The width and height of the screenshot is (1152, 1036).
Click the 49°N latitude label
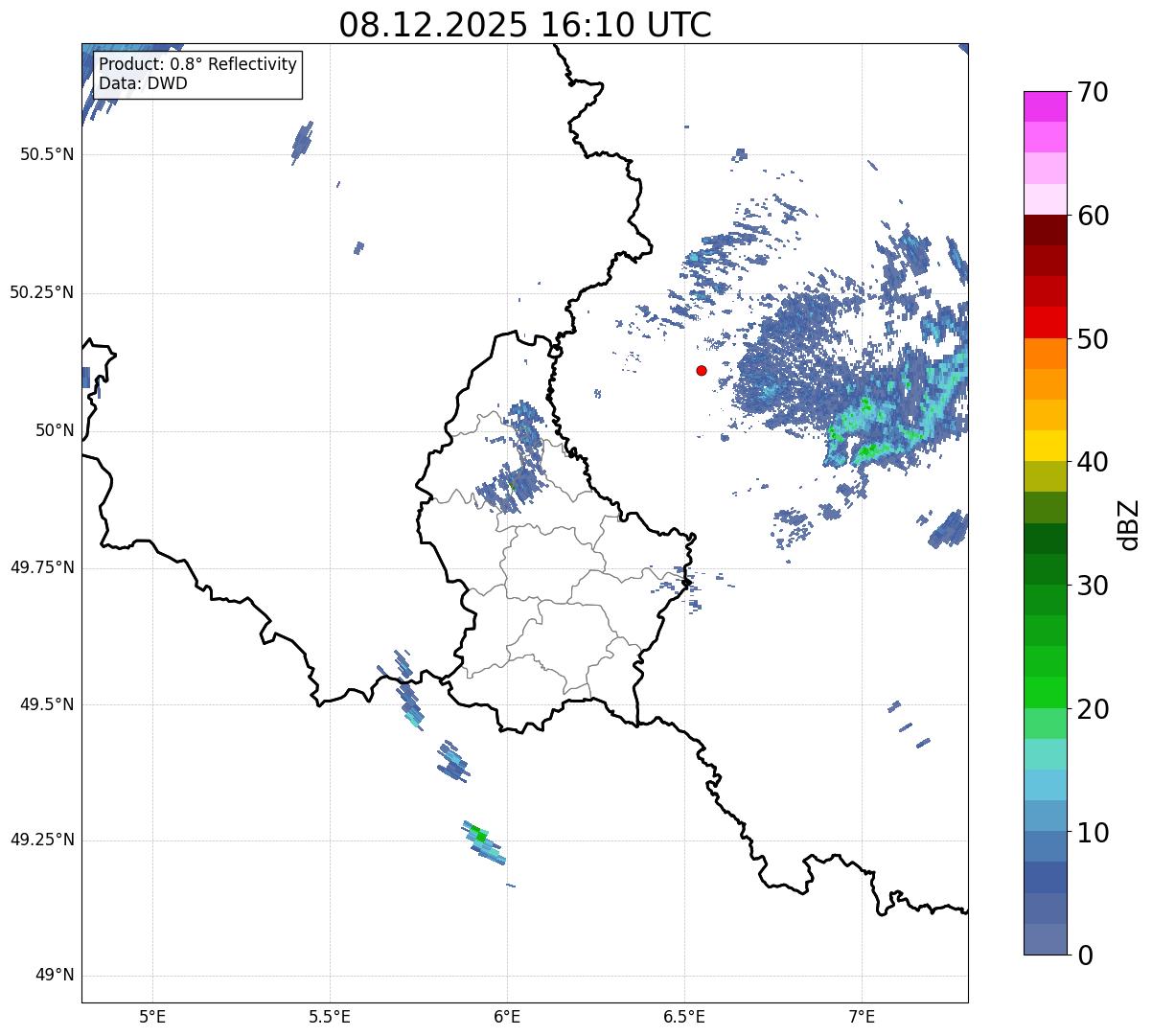[55, 976]
